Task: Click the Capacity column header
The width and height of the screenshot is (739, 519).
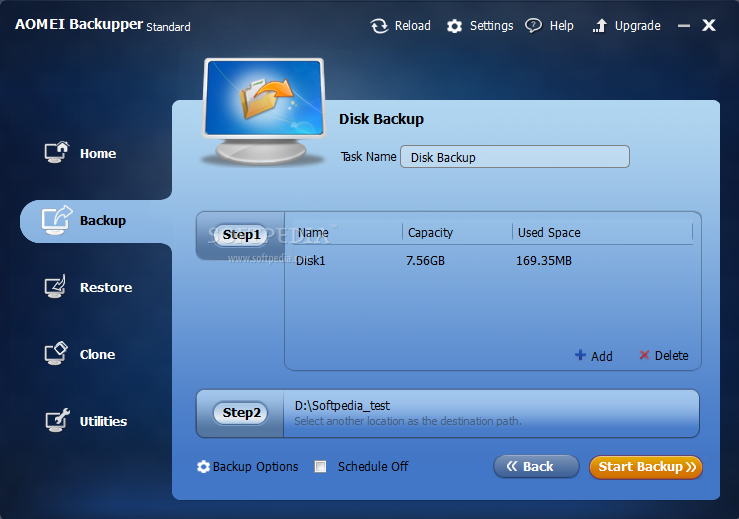Action: pyautogui.click(x=430, y=233)
